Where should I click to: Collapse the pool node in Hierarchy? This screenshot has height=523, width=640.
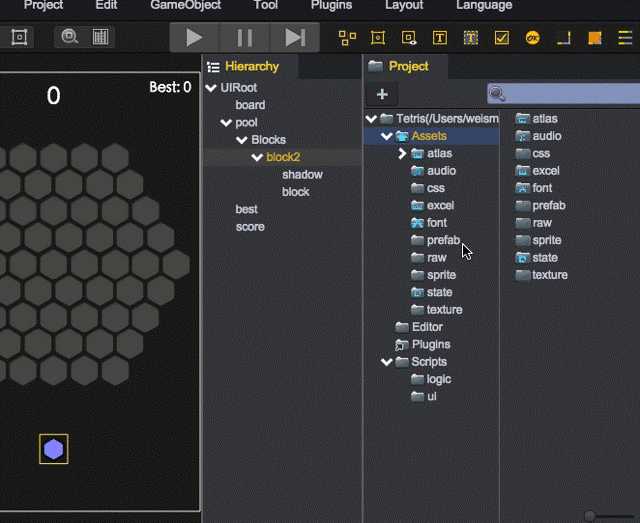click(226, 122)
